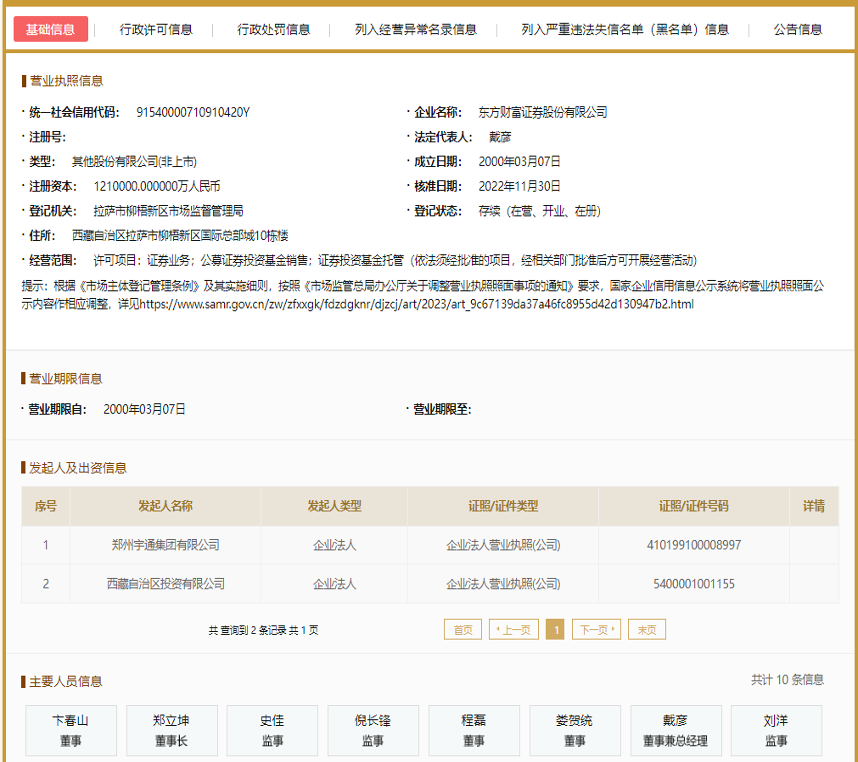Click the 序号 column header
Screen dimensions: 858x762
(45, 506)
